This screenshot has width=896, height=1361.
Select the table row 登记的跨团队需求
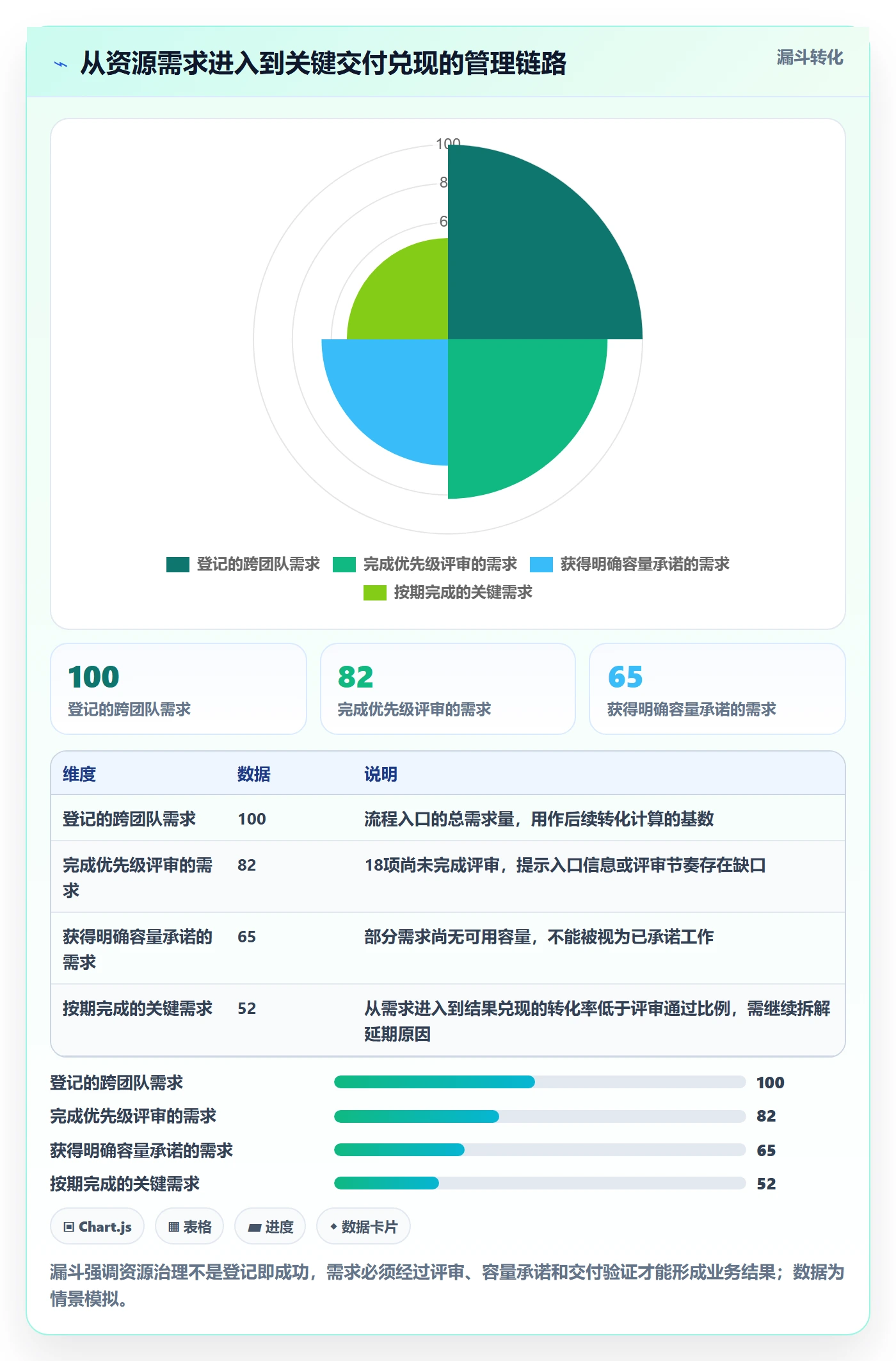[x=448, y=818]
